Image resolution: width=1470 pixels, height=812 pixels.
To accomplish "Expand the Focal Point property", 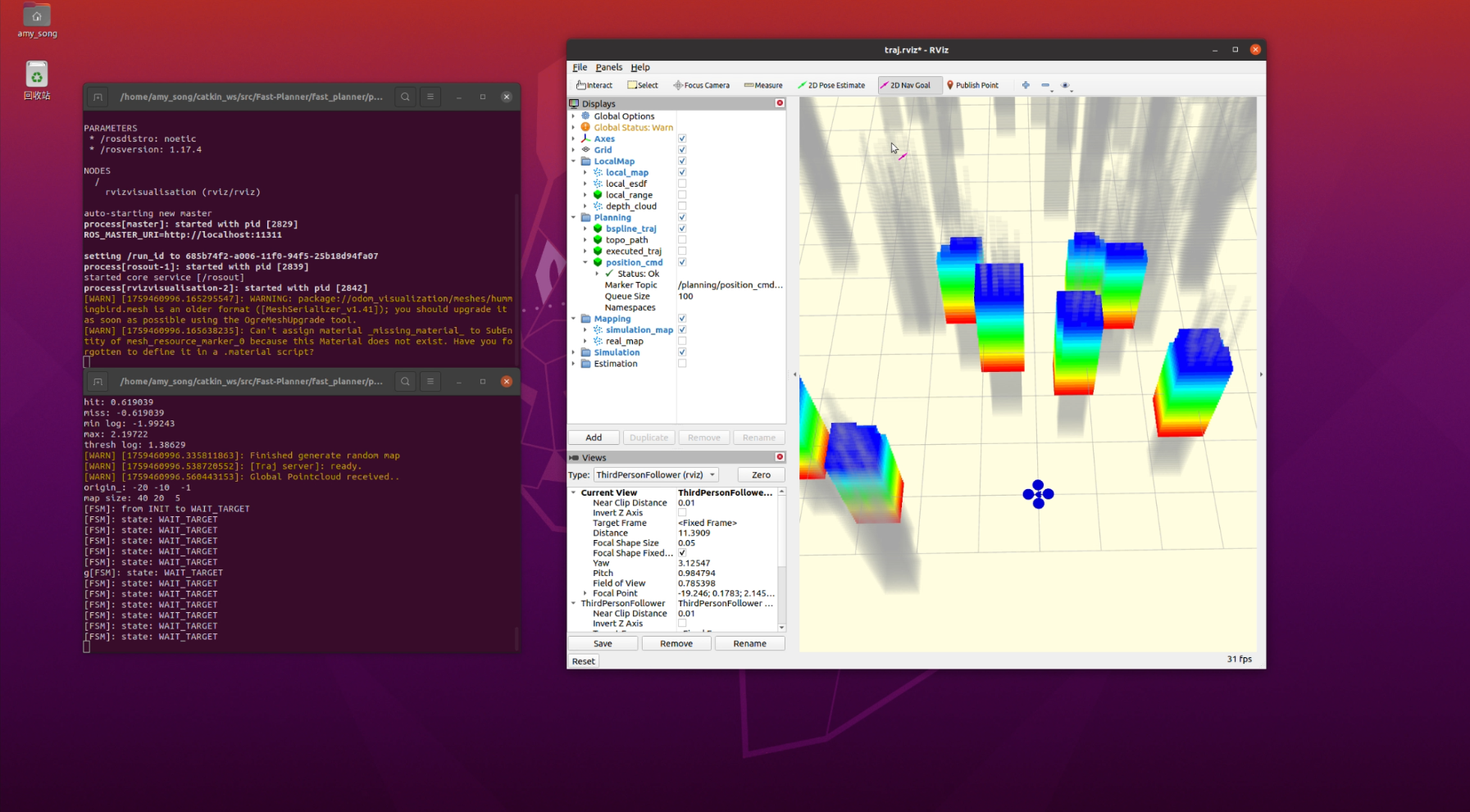I will (x=585, y=593).
